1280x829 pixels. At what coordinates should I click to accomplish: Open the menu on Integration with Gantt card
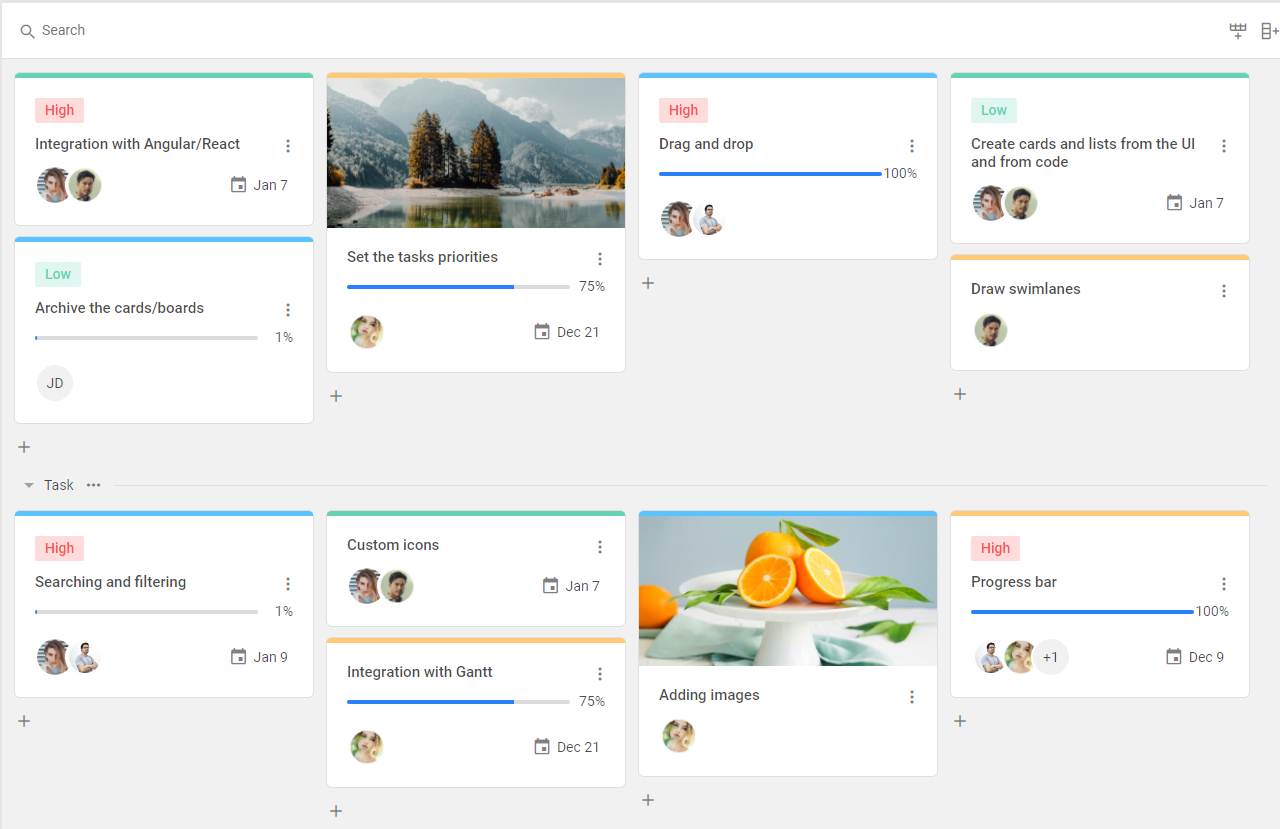(600, 674)
